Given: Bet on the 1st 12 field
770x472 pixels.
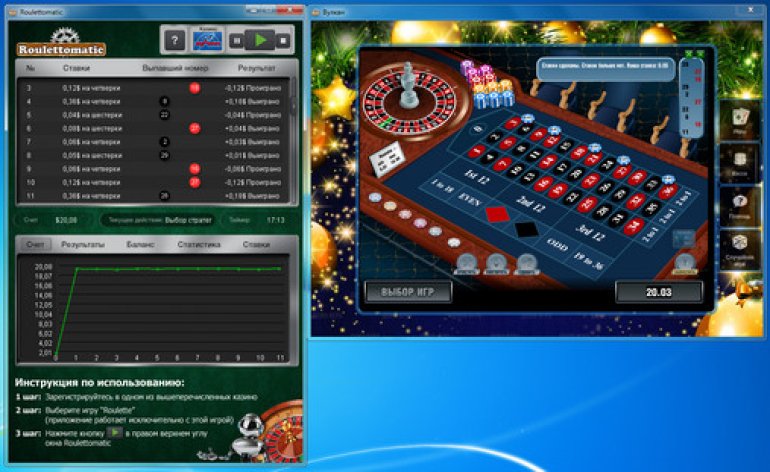Looking at the screenshot, I should (x=476, y=176).
